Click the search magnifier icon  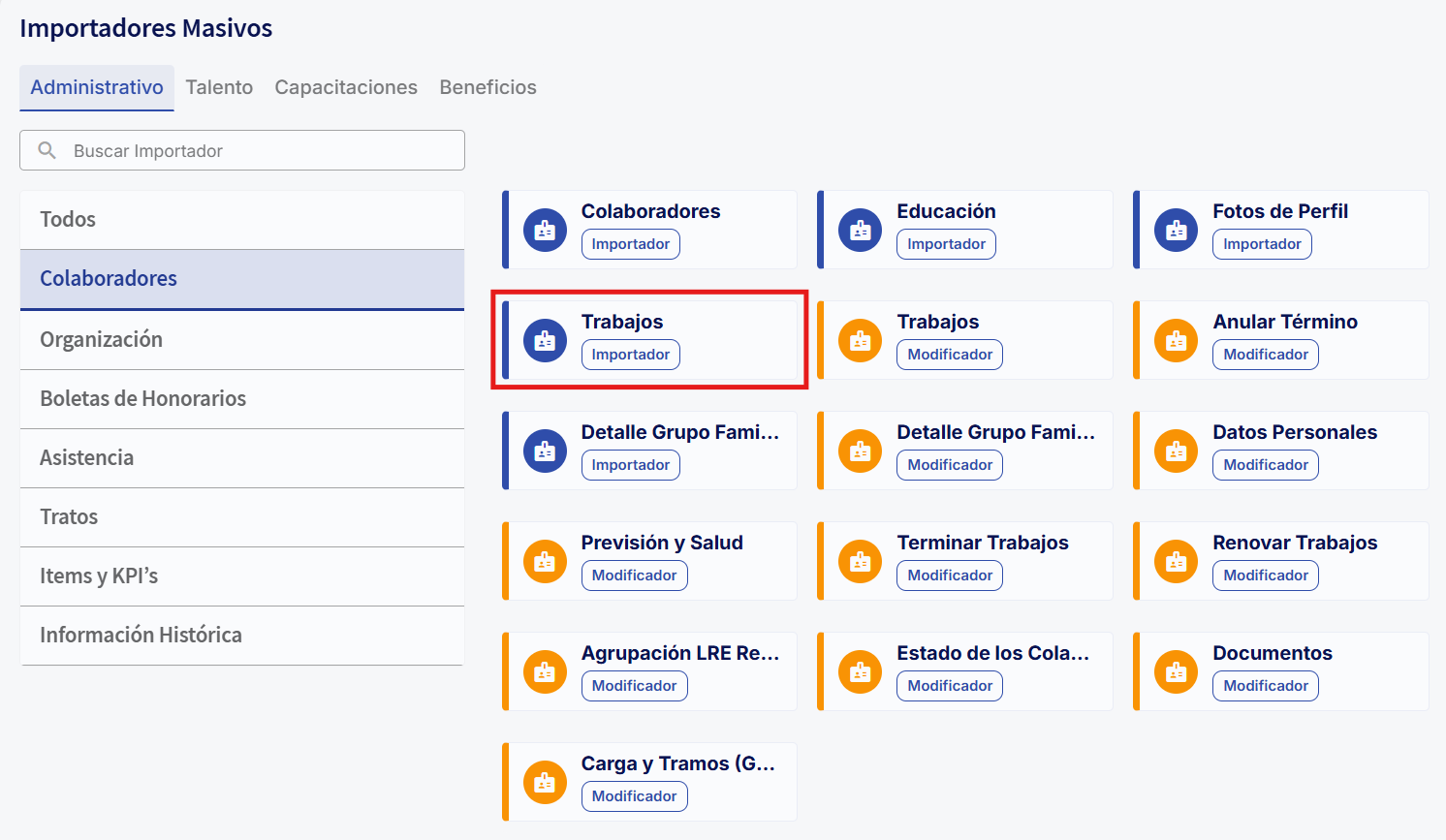pyautogui.click(x=47, y=150)
